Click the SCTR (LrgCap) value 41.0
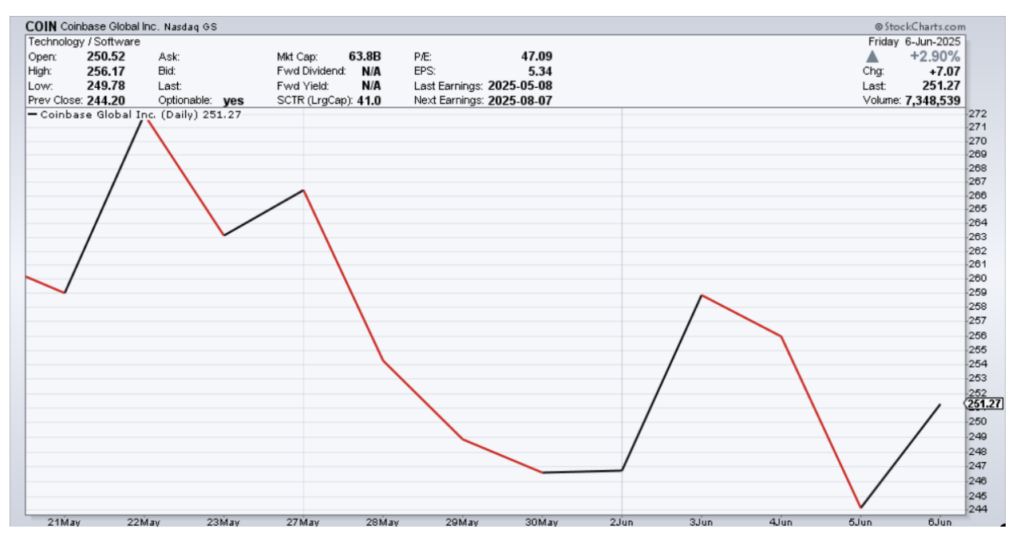 369,101
